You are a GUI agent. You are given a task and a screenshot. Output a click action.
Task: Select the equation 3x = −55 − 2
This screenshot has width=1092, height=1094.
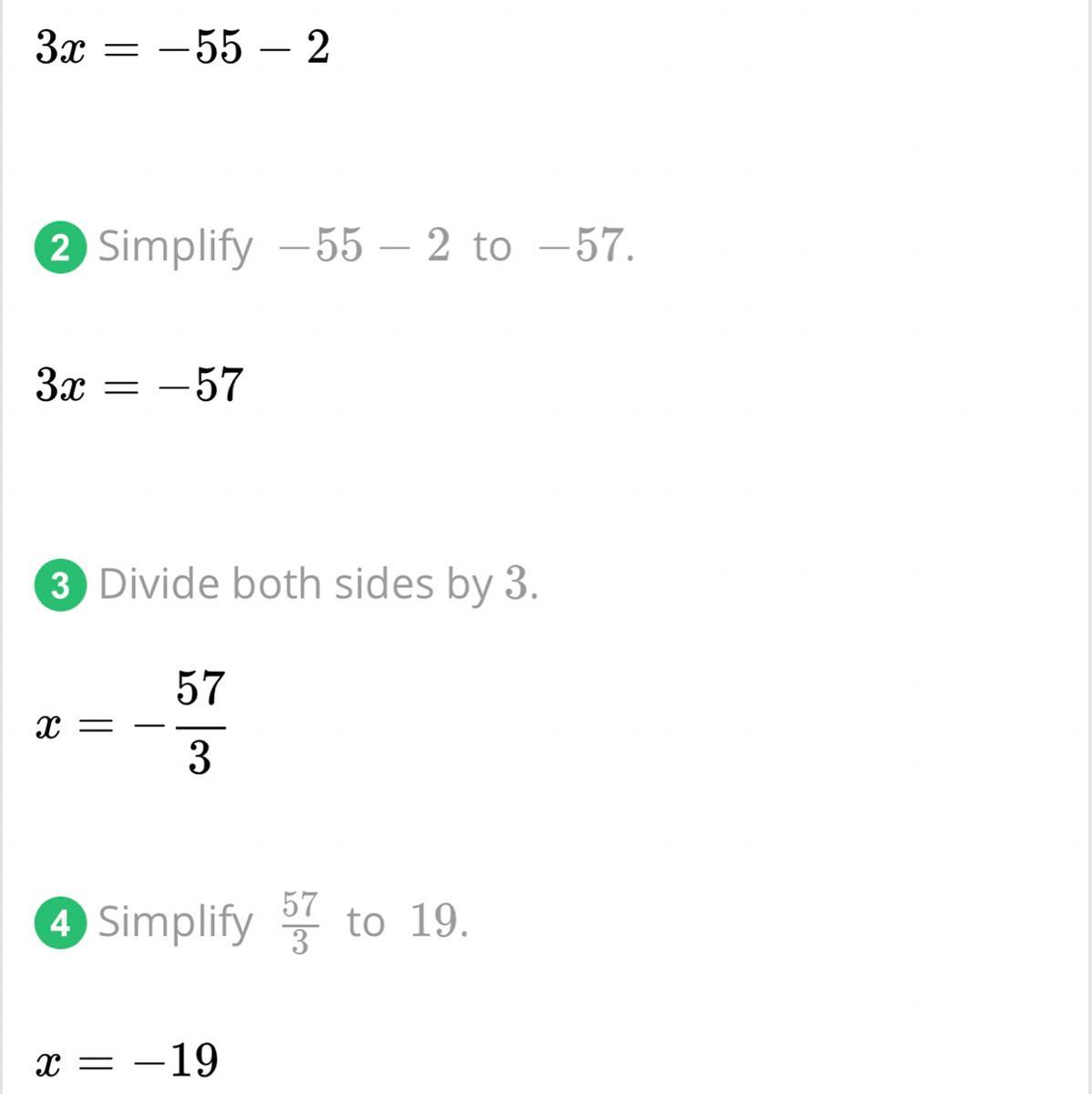click(182, 47)
